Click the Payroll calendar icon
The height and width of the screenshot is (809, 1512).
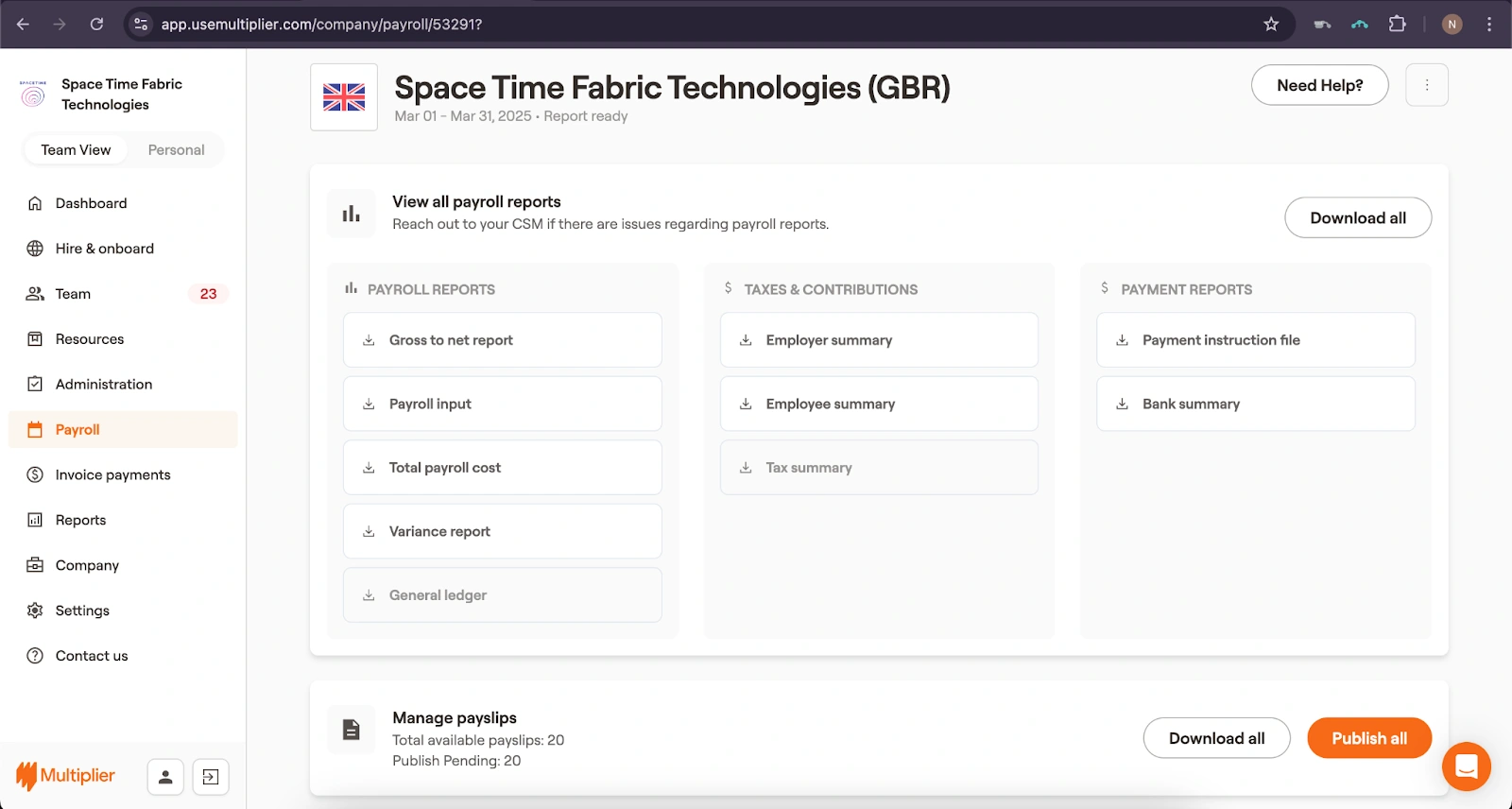point(35,430)
